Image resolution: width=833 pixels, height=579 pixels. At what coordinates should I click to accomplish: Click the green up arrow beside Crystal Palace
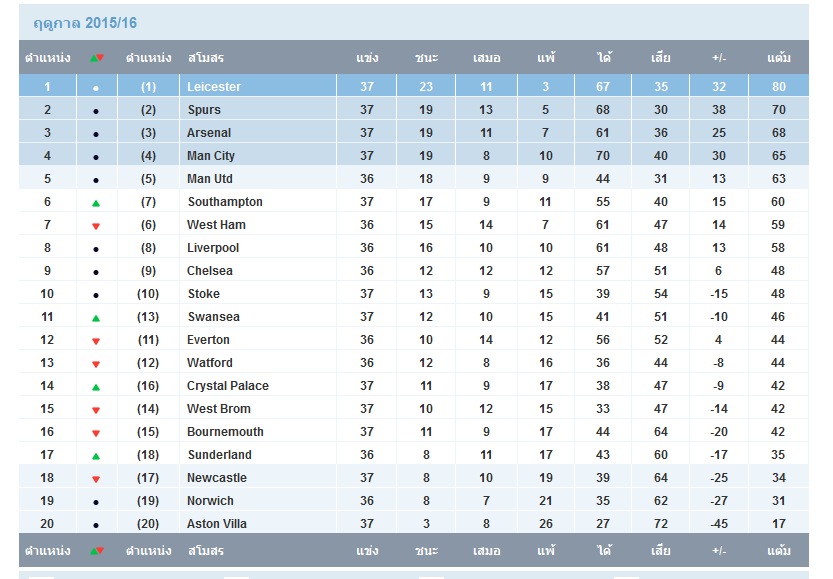click(96, 387)
